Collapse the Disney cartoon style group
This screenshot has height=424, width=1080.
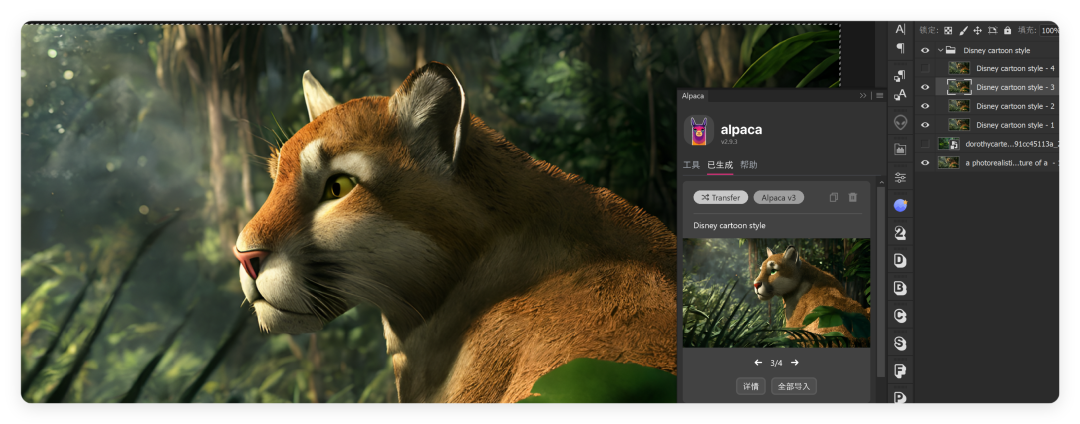[x=940, y=50]
